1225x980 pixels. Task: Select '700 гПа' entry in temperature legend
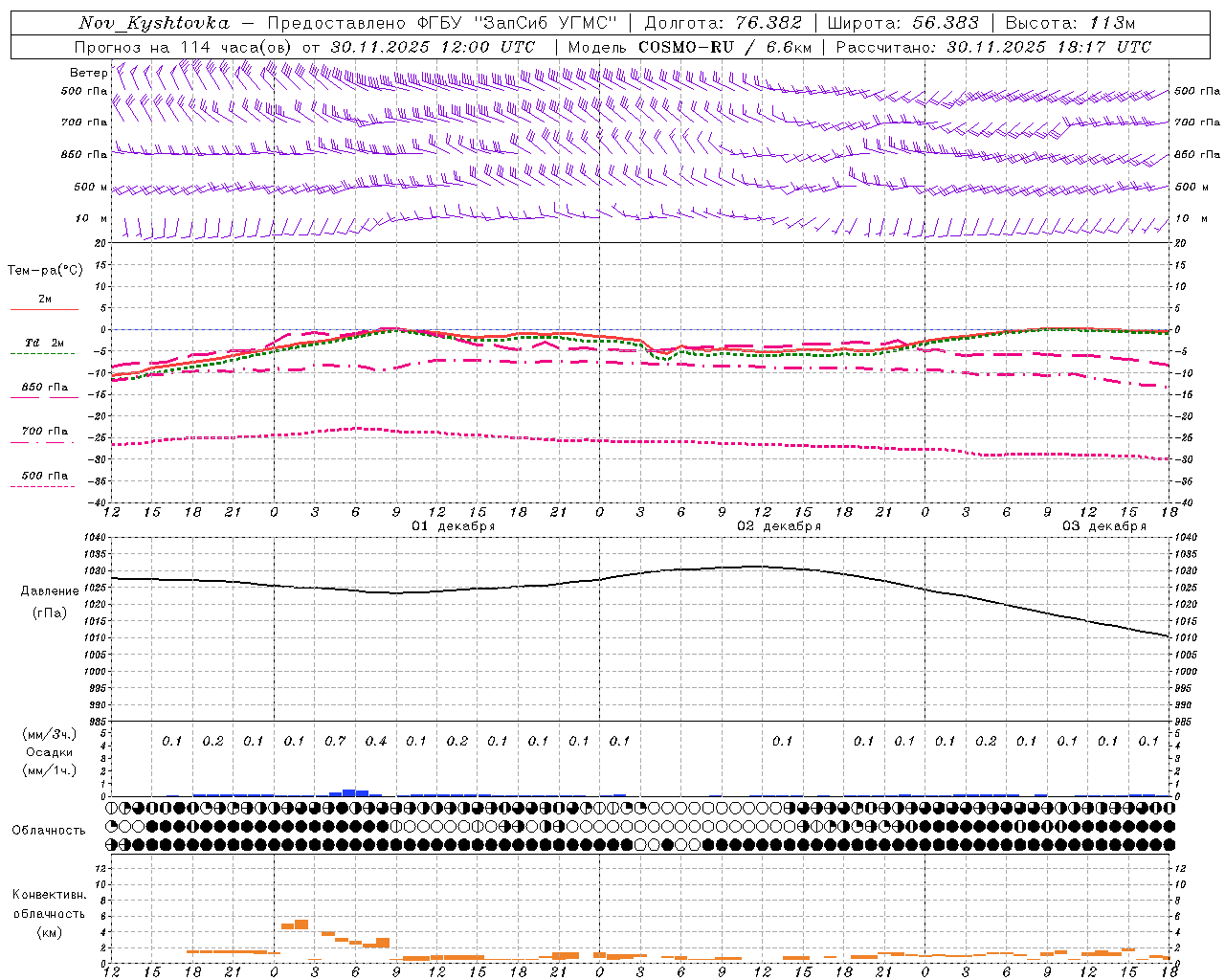tap(44, 432)
